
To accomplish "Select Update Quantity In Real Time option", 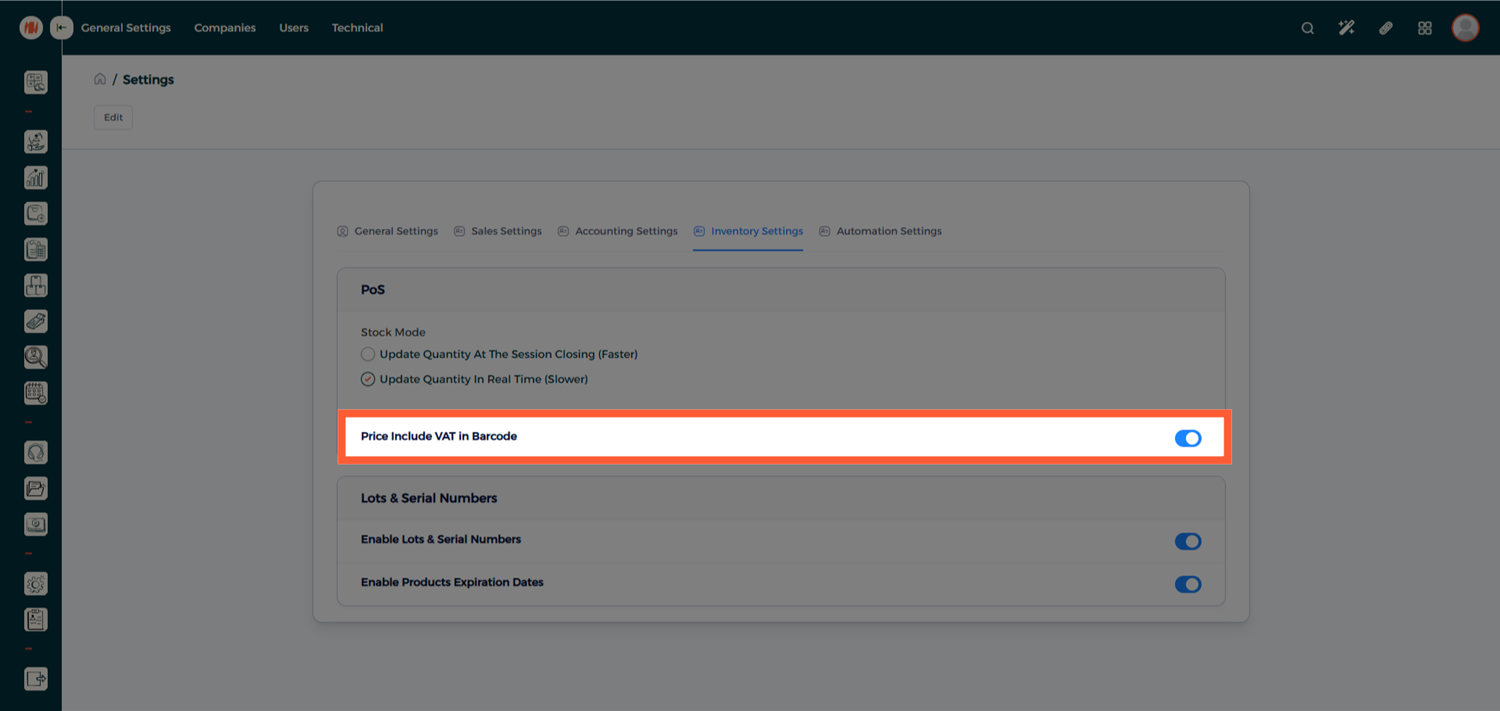I will (x=368, y=379).
